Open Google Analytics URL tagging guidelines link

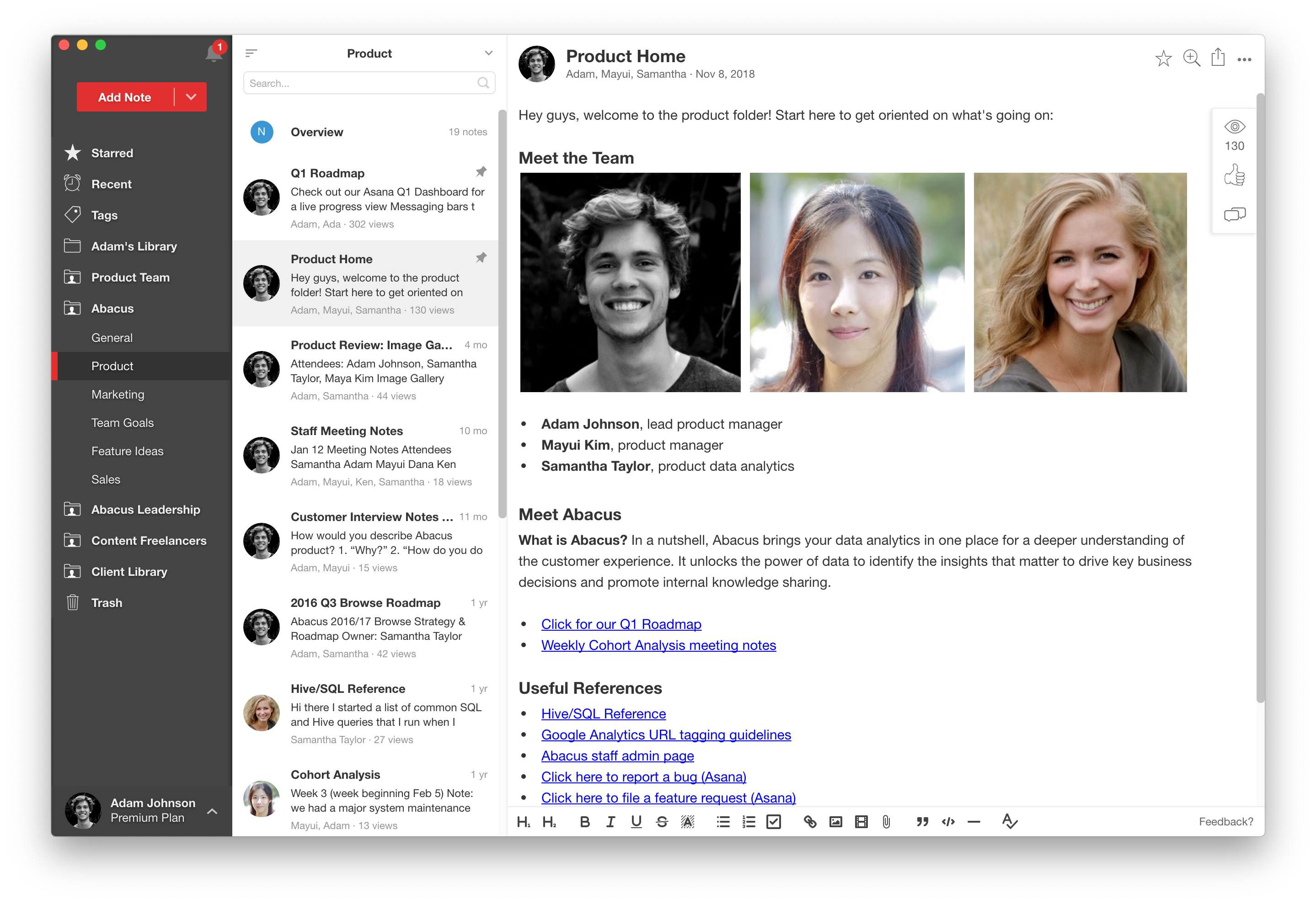click(x=666, y=734)
